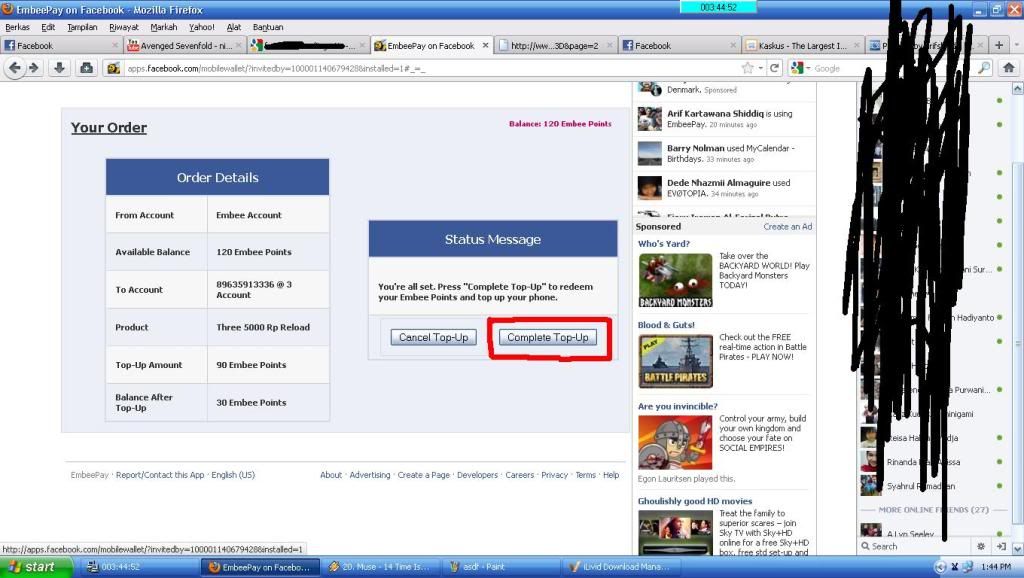Go back to the previous page
This screenshot has height=578, width=1024.
(x=15, y=68)
